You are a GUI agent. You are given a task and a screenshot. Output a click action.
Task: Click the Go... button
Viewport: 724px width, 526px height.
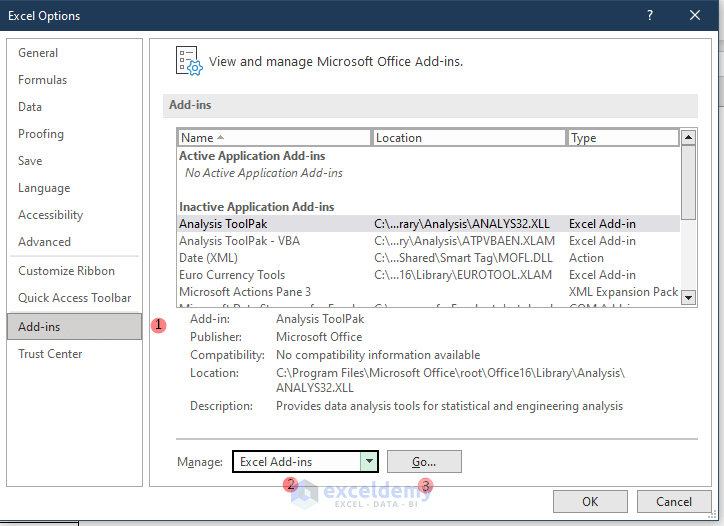424,462
